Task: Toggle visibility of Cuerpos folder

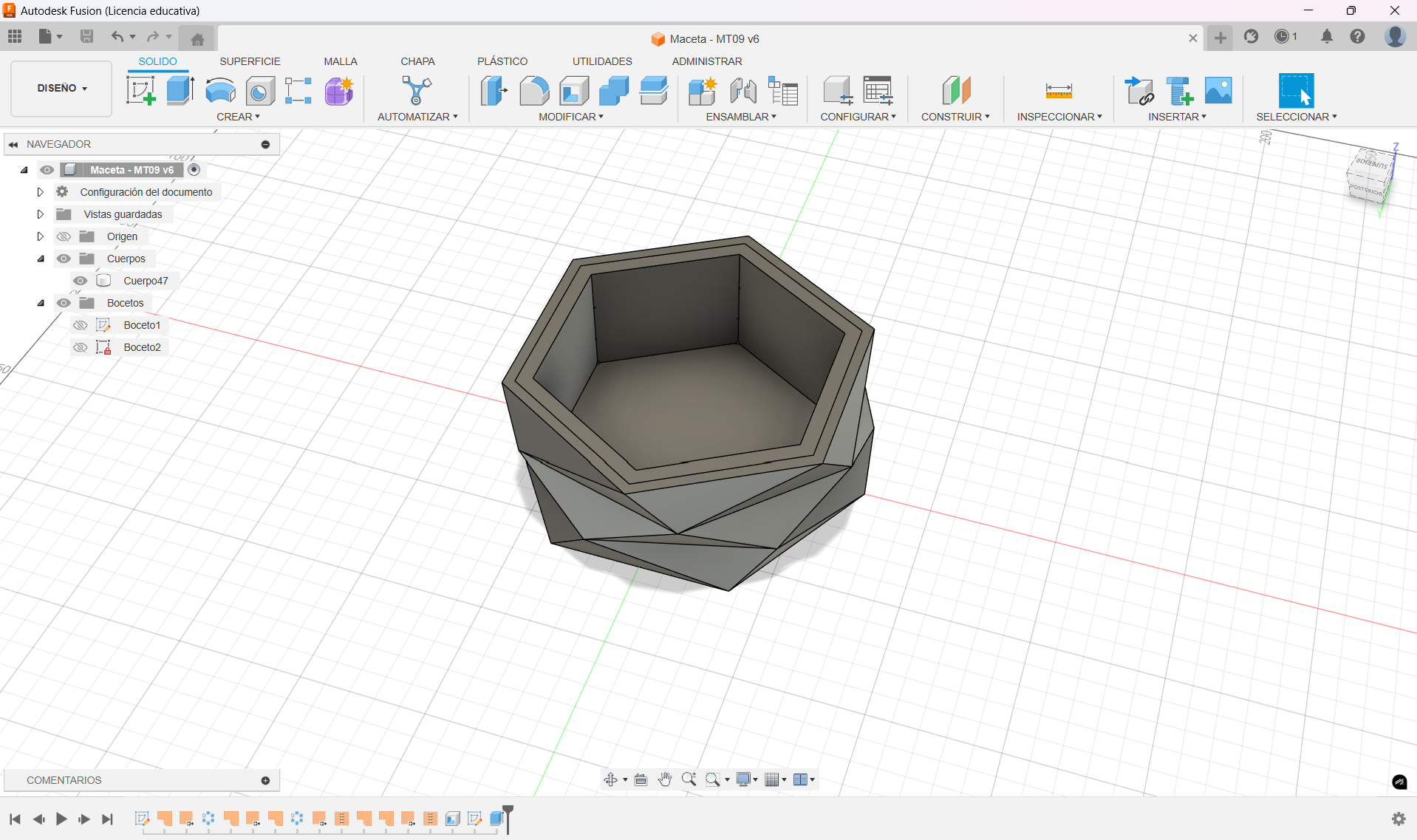Action: click(x=64, y=259)
